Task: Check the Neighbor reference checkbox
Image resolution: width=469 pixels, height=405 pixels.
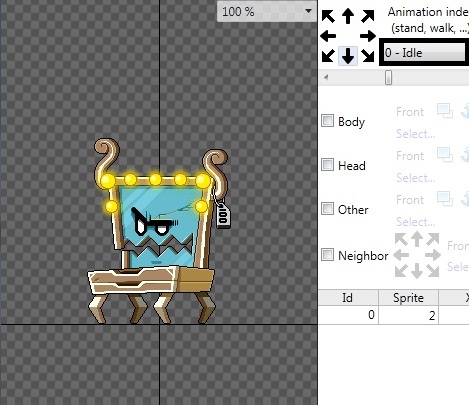Action: pos(327,255)
